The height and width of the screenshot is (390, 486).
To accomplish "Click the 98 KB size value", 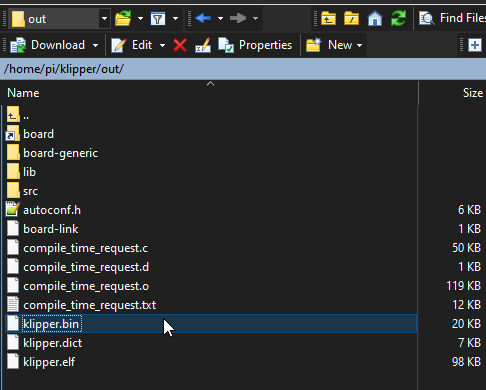I will pos(466,362).
